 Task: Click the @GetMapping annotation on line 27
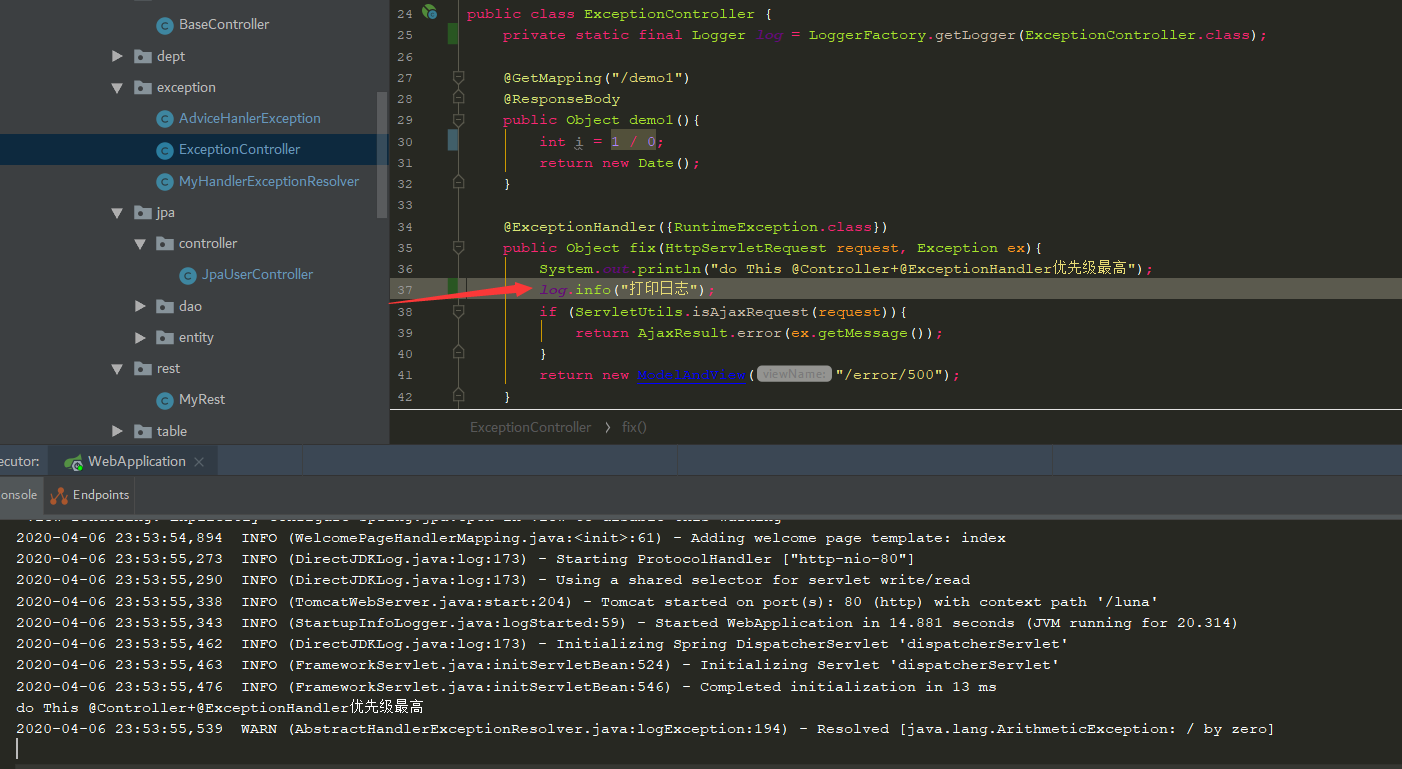coord(597,77)
